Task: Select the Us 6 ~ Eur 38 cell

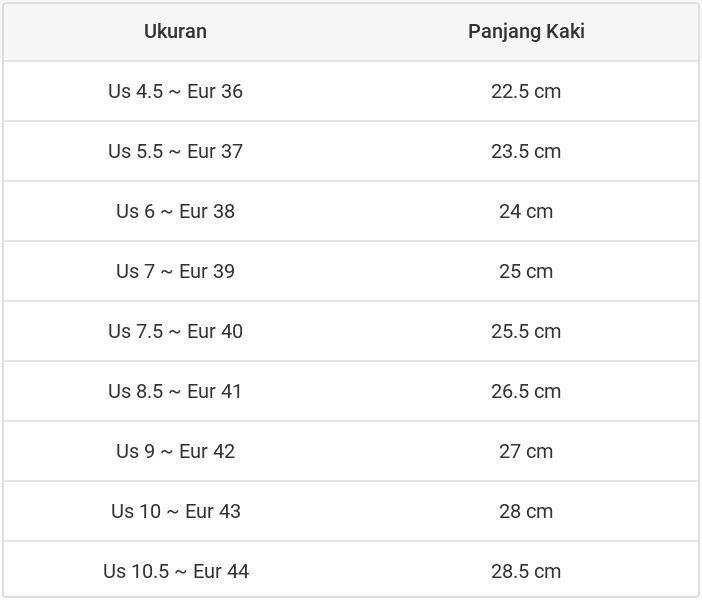Action: [175, 211]
